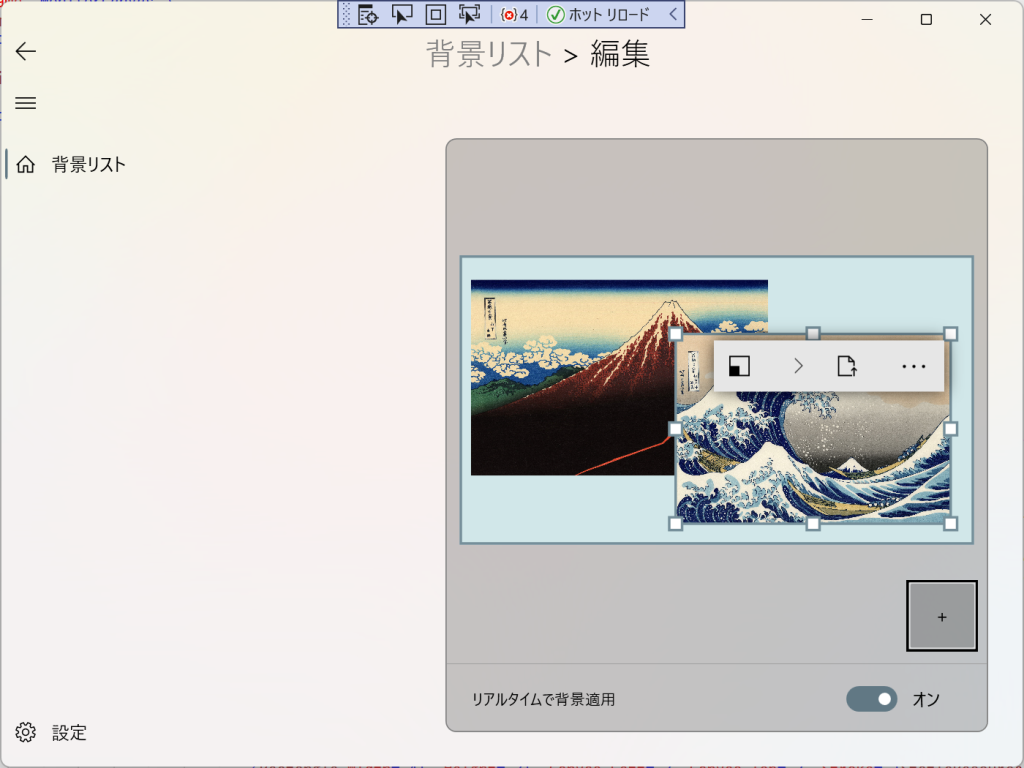Open the more options ellipsis menu

pyautogui.click(x=914, y=366)
